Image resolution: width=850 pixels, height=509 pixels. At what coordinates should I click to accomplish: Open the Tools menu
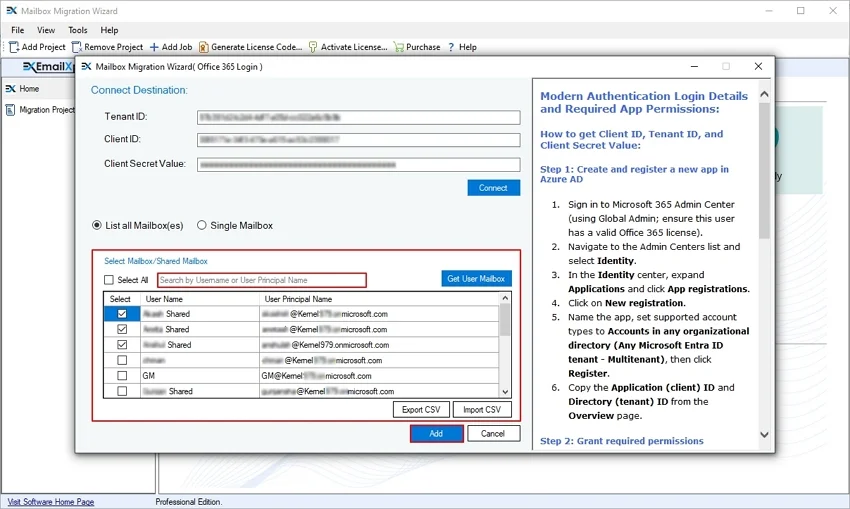(x=78, y=30)
